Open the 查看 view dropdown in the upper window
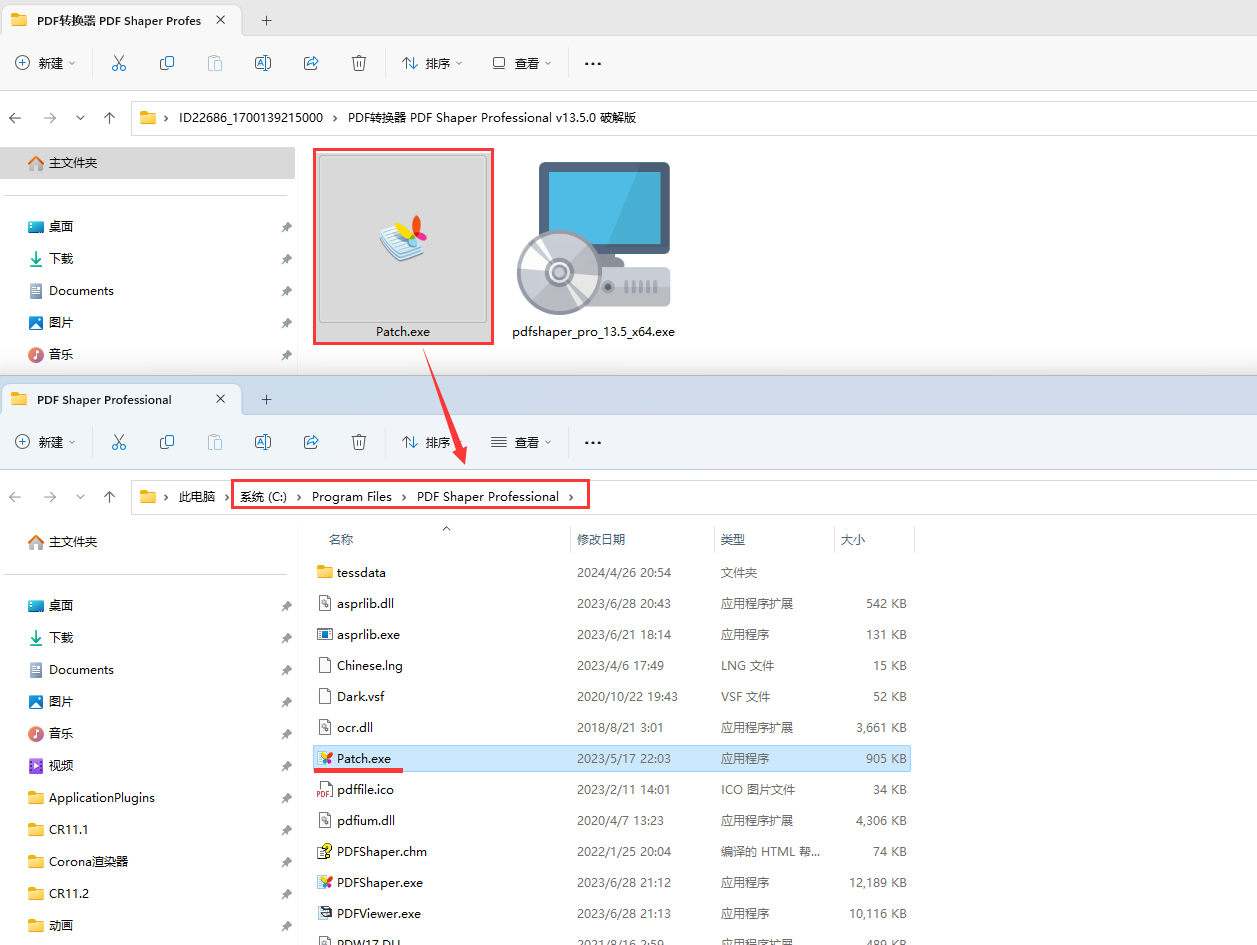This screenshot has height=945, width=1257. pos(522,63)
